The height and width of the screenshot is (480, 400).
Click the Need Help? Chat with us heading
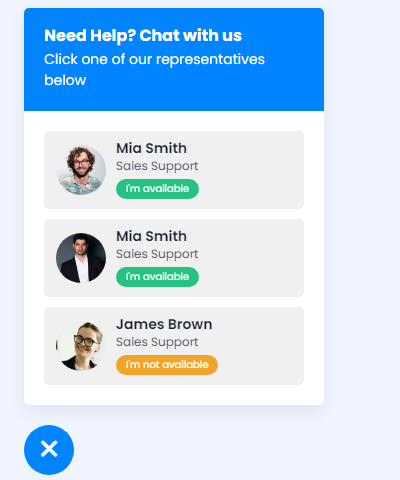tap(143, 36)
